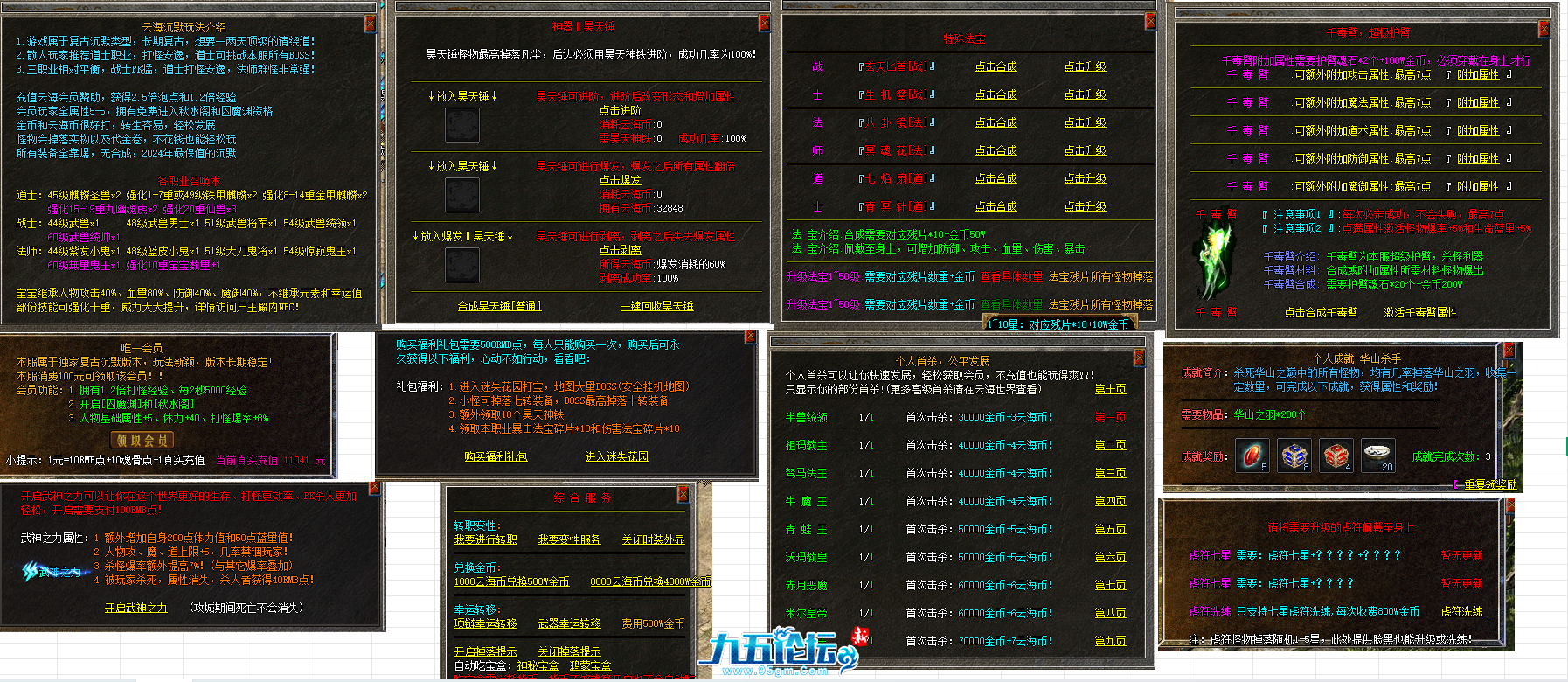Click the first 昊天锤 item slot

pyautogui.click(x=461, y=125)
